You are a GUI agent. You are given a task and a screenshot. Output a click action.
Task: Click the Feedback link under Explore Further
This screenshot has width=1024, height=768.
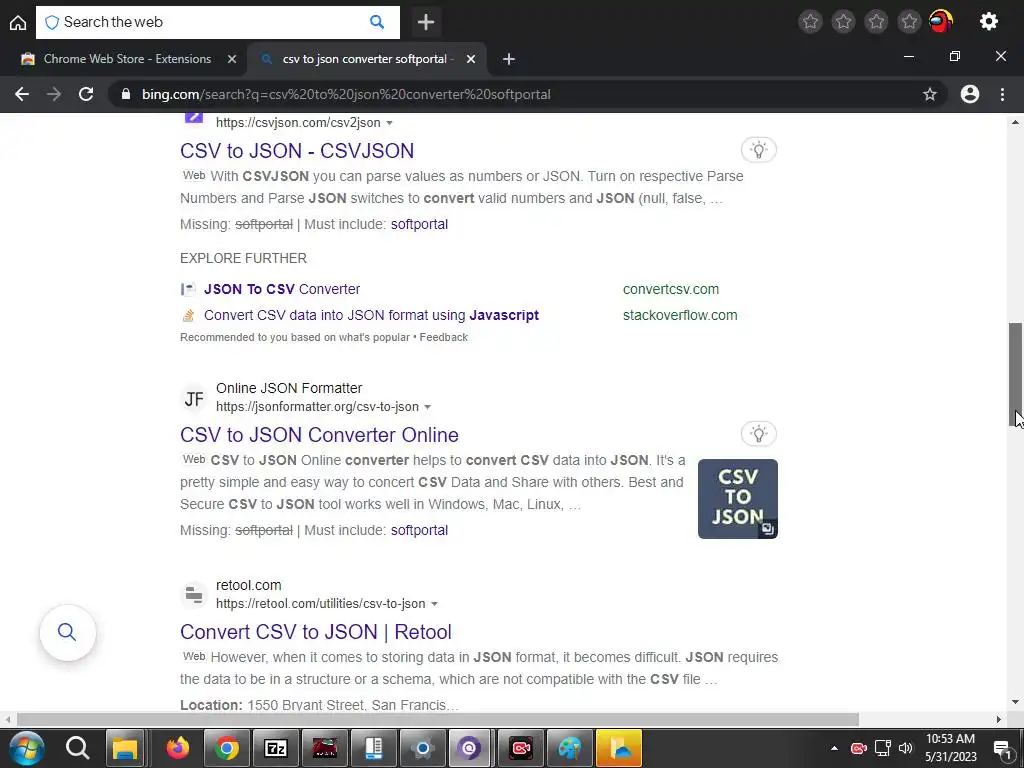pos(443,338)
